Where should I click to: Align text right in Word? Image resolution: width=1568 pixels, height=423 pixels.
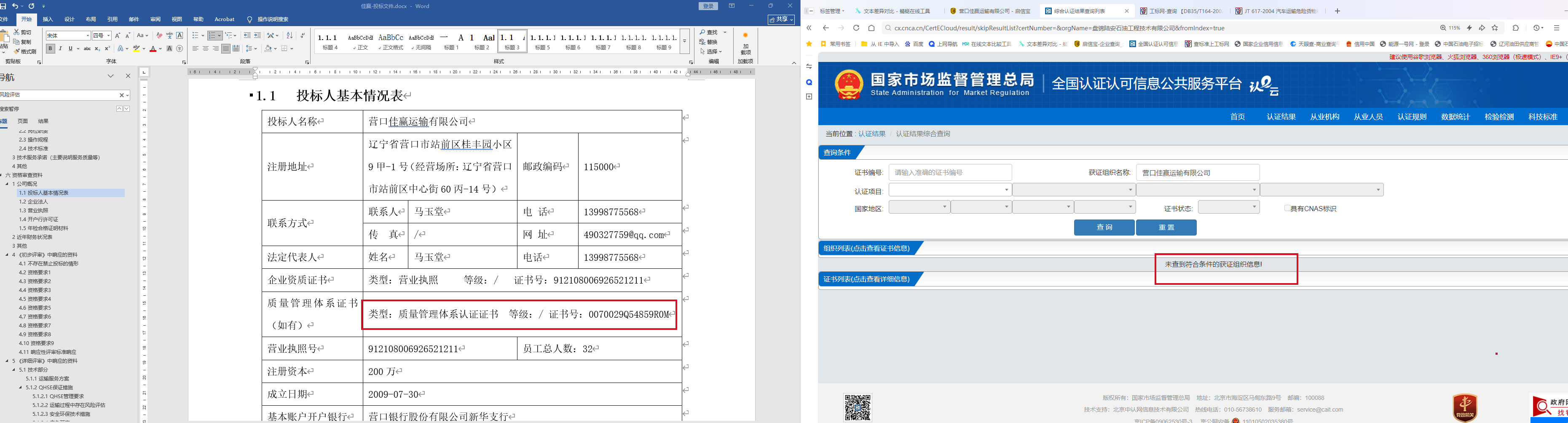(x=215, y=49)
